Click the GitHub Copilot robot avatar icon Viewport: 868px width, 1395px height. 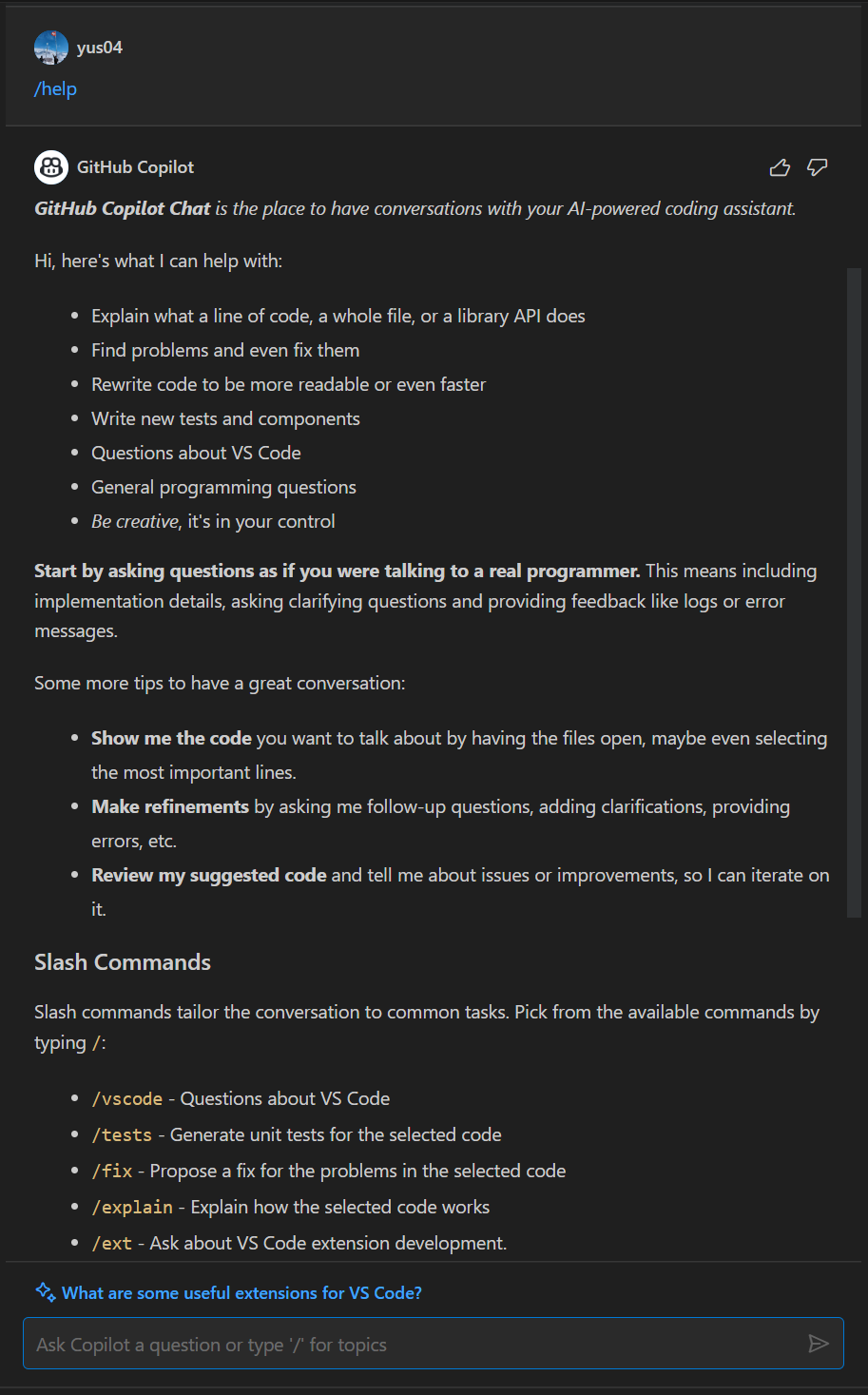pos(50,166)
